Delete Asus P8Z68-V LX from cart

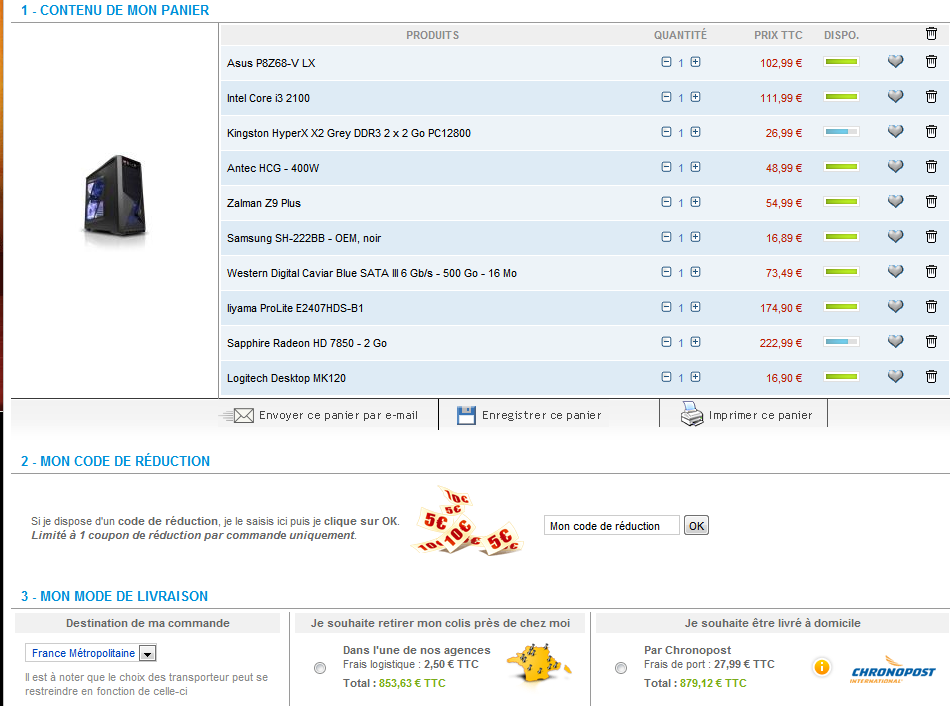pos(931,62)
